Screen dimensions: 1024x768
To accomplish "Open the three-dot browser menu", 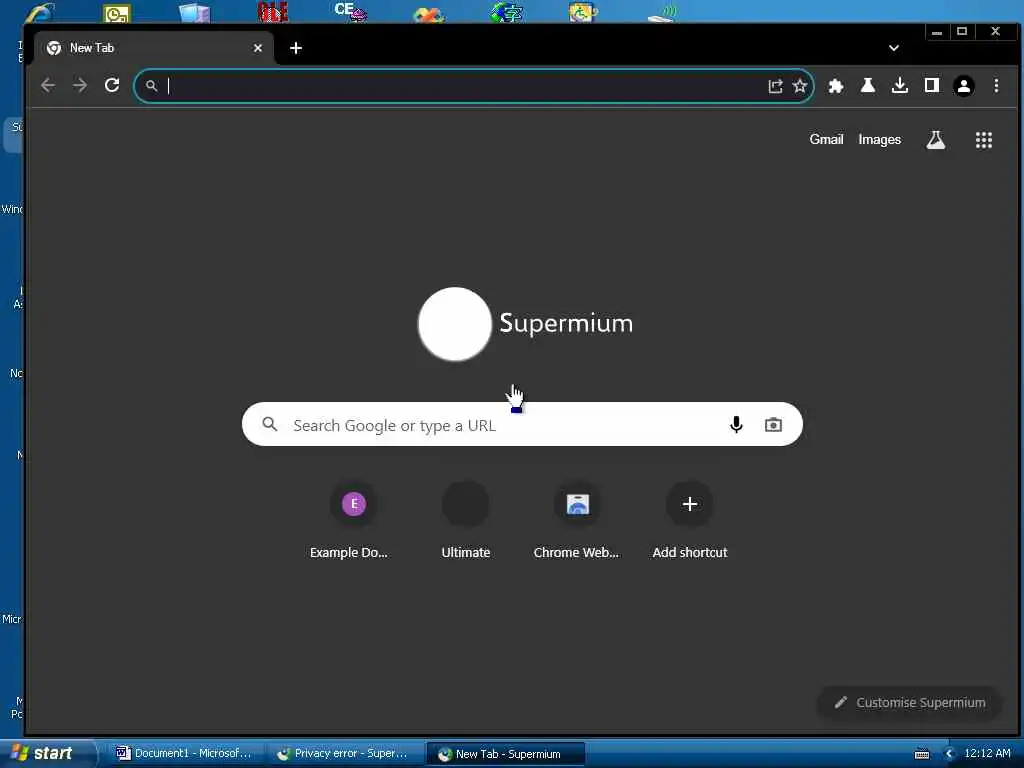I will 997,86.
